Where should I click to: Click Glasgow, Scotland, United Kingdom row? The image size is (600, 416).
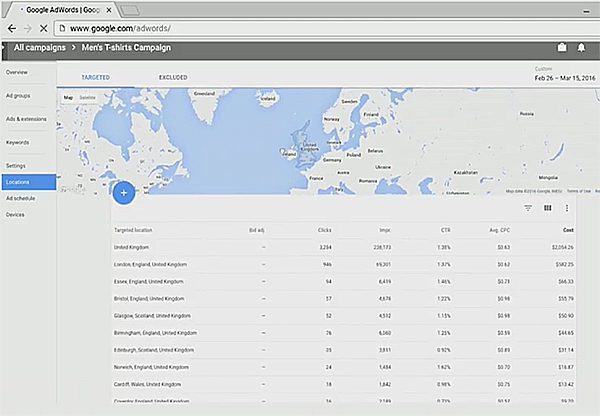(x=344, y=316)
